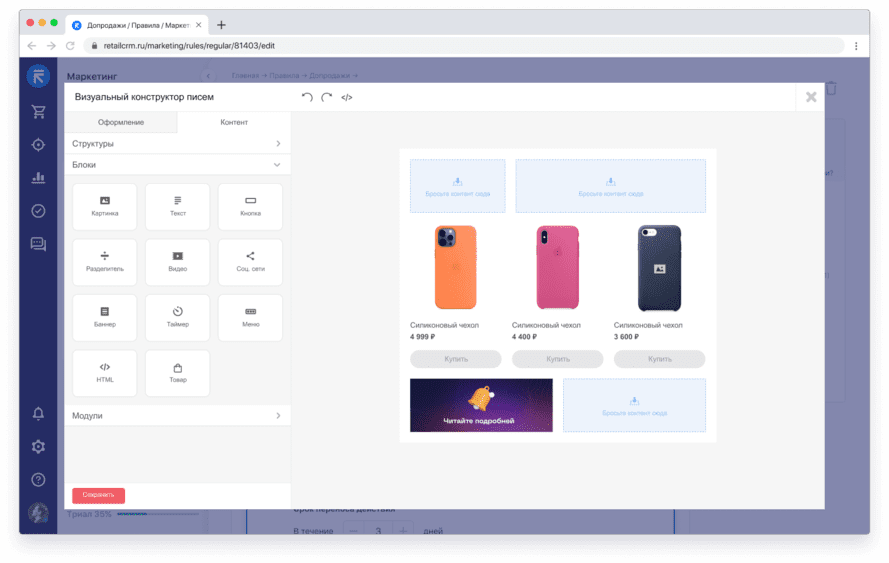Image resolution: width=889 pixels, height=563 pixels.
Task: Add a Соц. сети block
Action: pyautogui.click(x=250, y=262)
